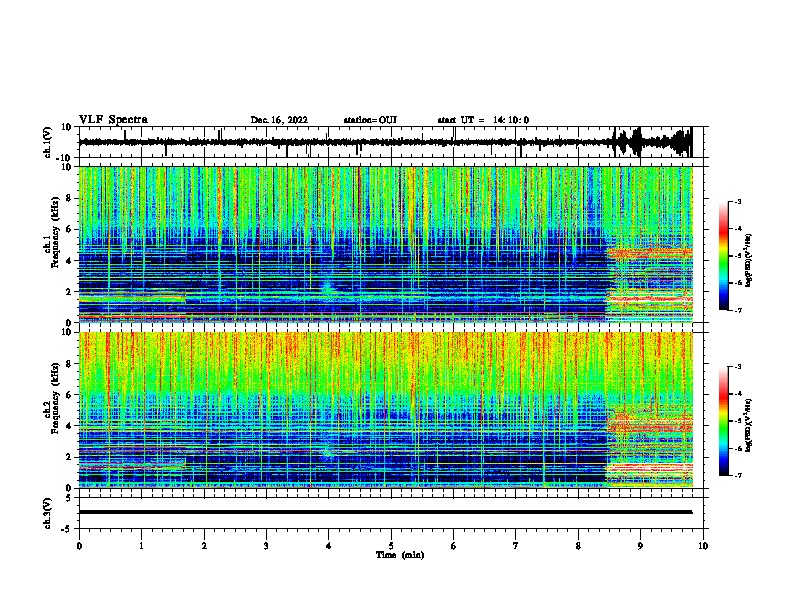Click the "VLF Spectra" title text
The image size is (792, 612).
click(x=113, y=120)
